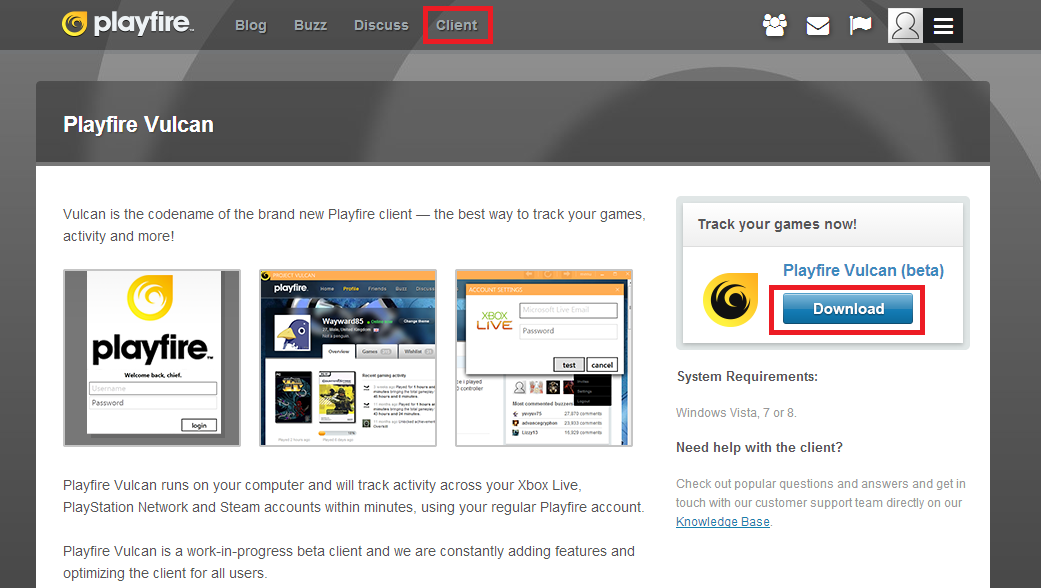
Task: Open the flag notifications icon
Action: pos(860,25)
